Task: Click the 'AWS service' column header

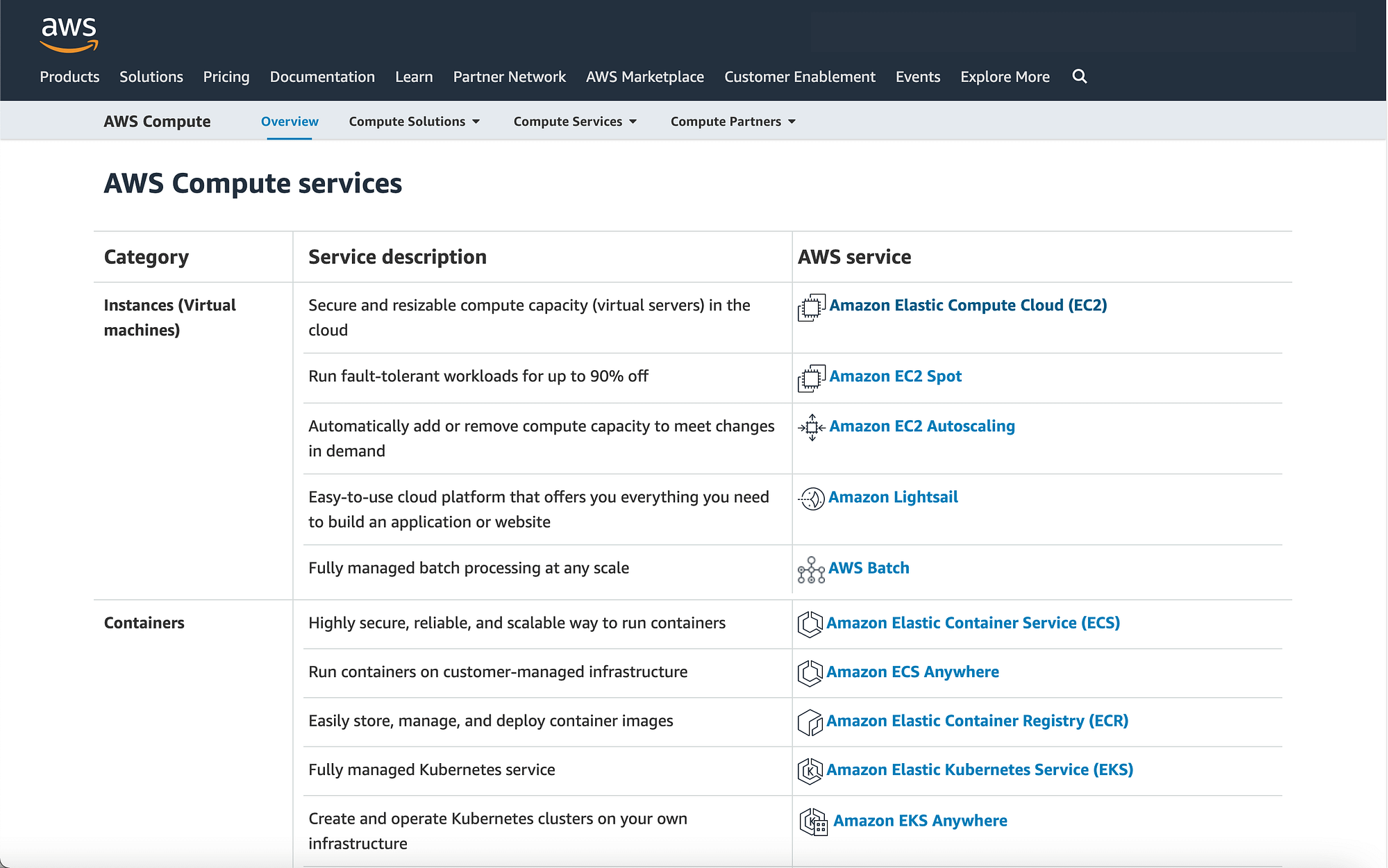Action: [x=854, y=257]
